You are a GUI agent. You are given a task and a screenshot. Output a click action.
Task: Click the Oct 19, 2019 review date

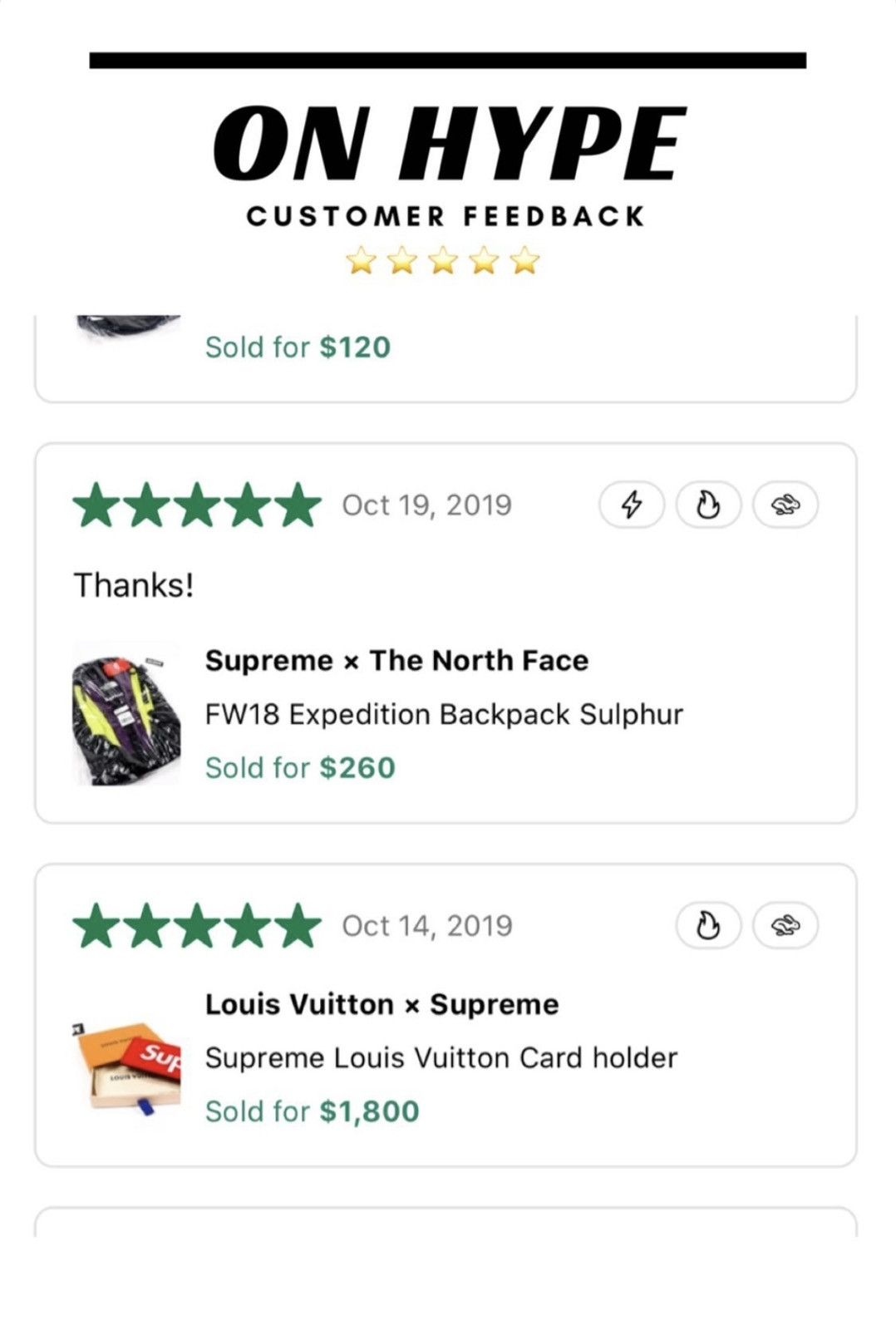[427, 505]
